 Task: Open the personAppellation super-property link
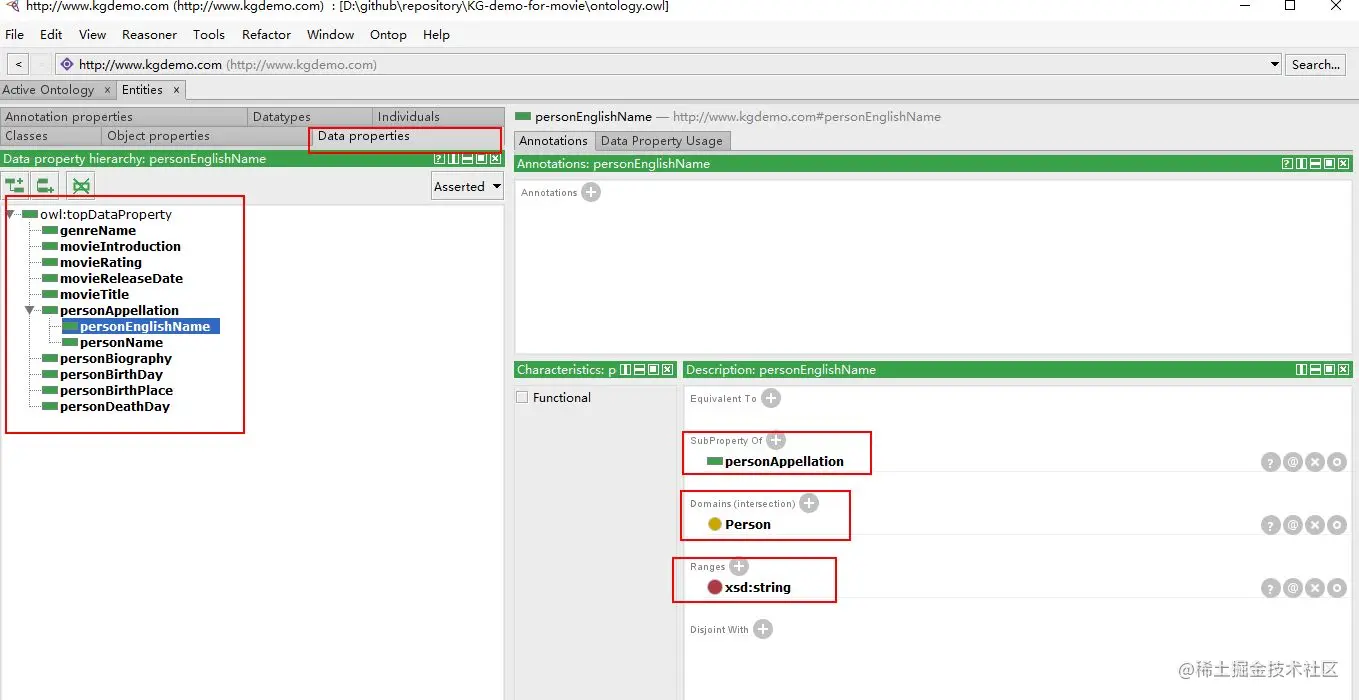click(x=784, y=462)
